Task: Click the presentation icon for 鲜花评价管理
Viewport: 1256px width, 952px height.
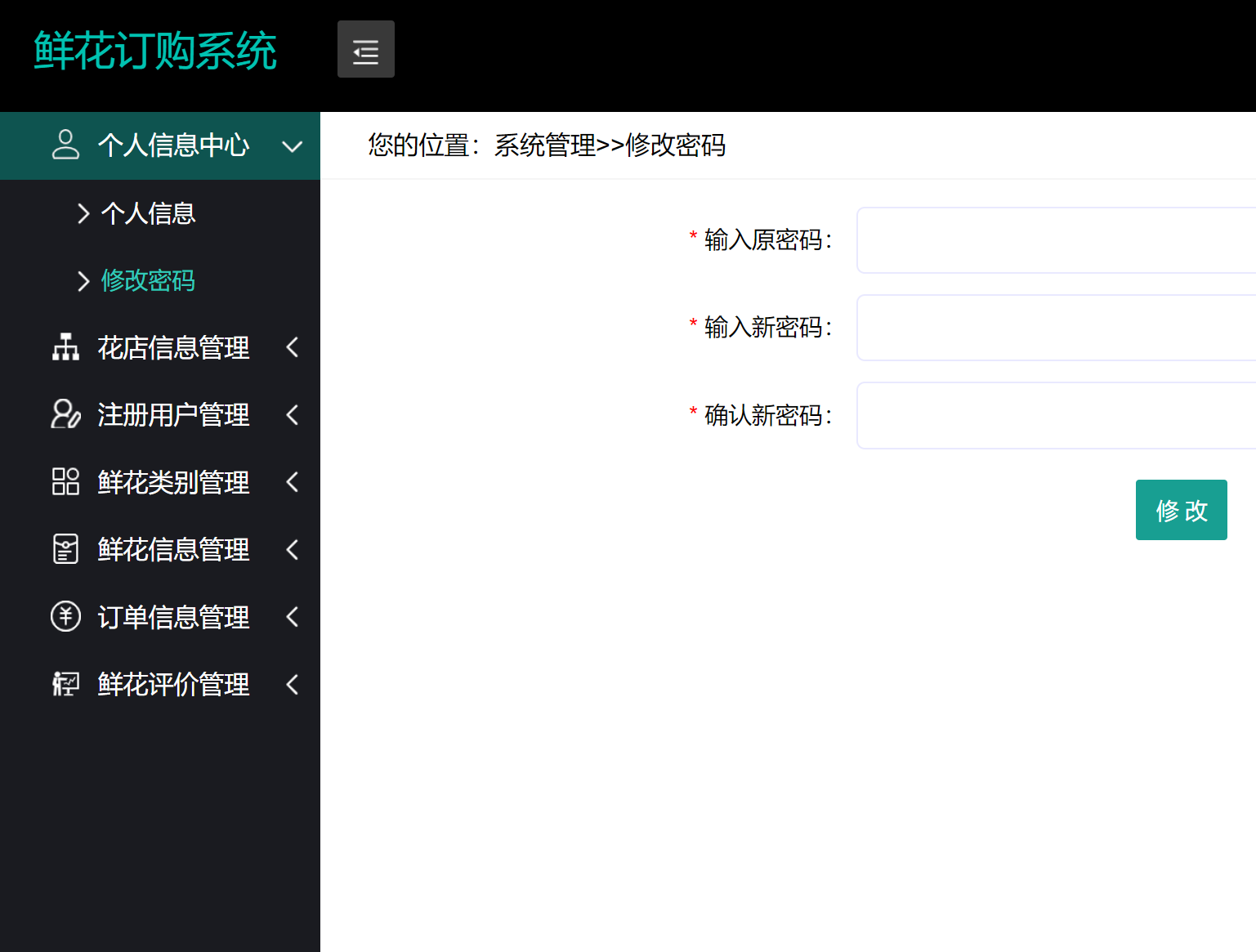Action: 65,683
